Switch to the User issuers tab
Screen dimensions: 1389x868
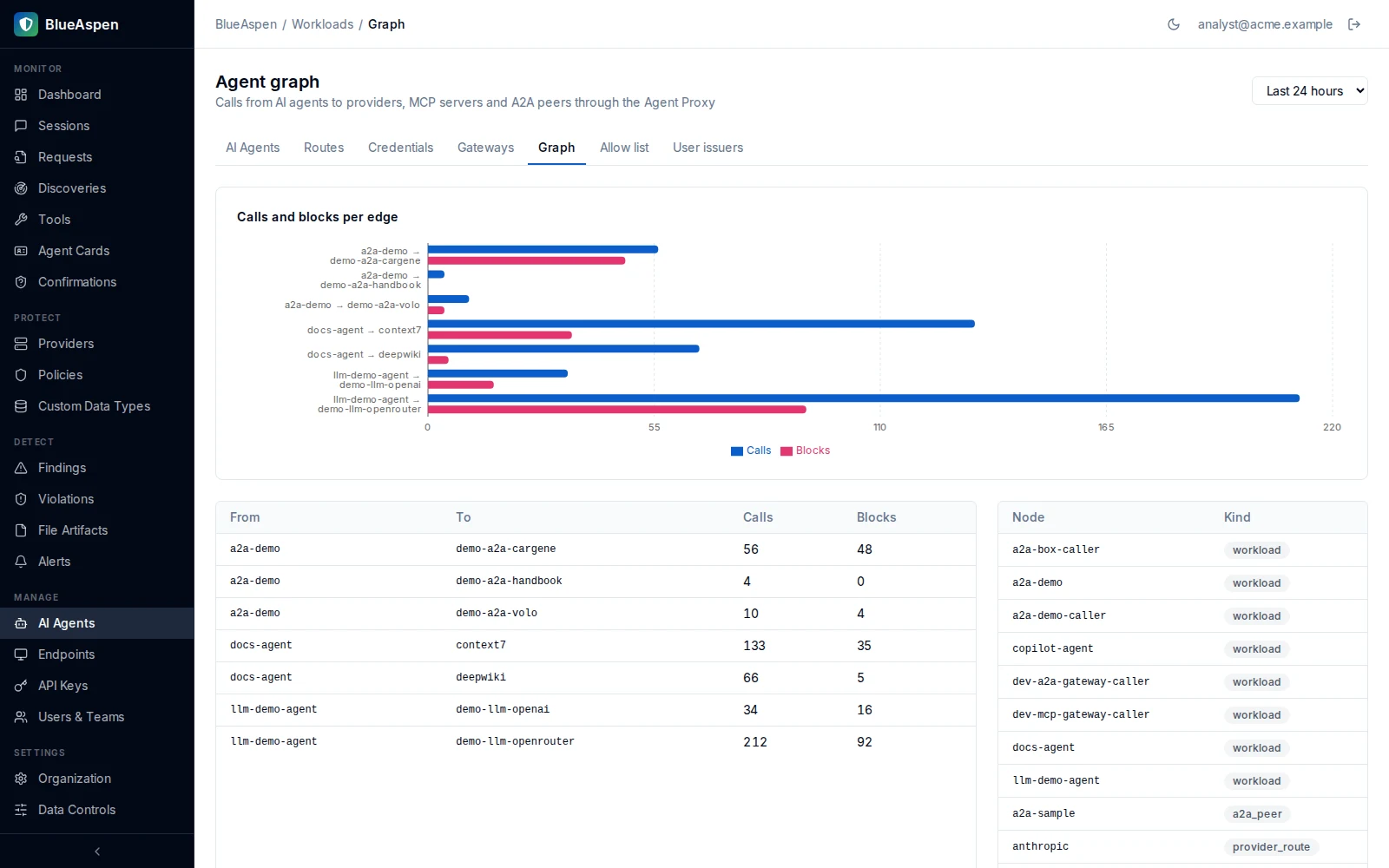(x=708, y=148)
